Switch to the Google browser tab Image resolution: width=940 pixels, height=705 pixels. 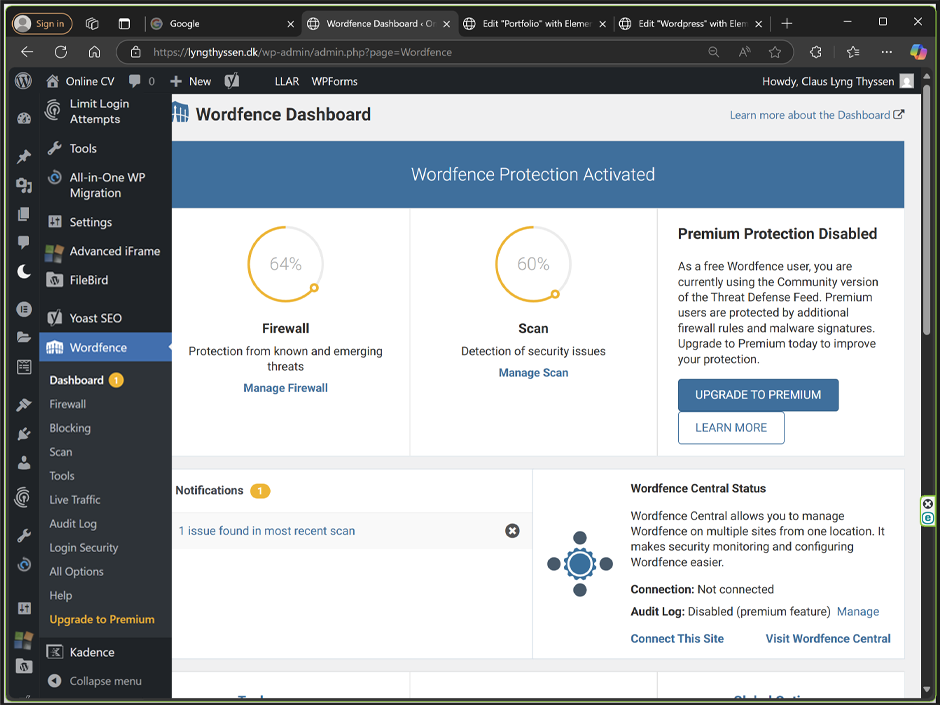(220, 23)
